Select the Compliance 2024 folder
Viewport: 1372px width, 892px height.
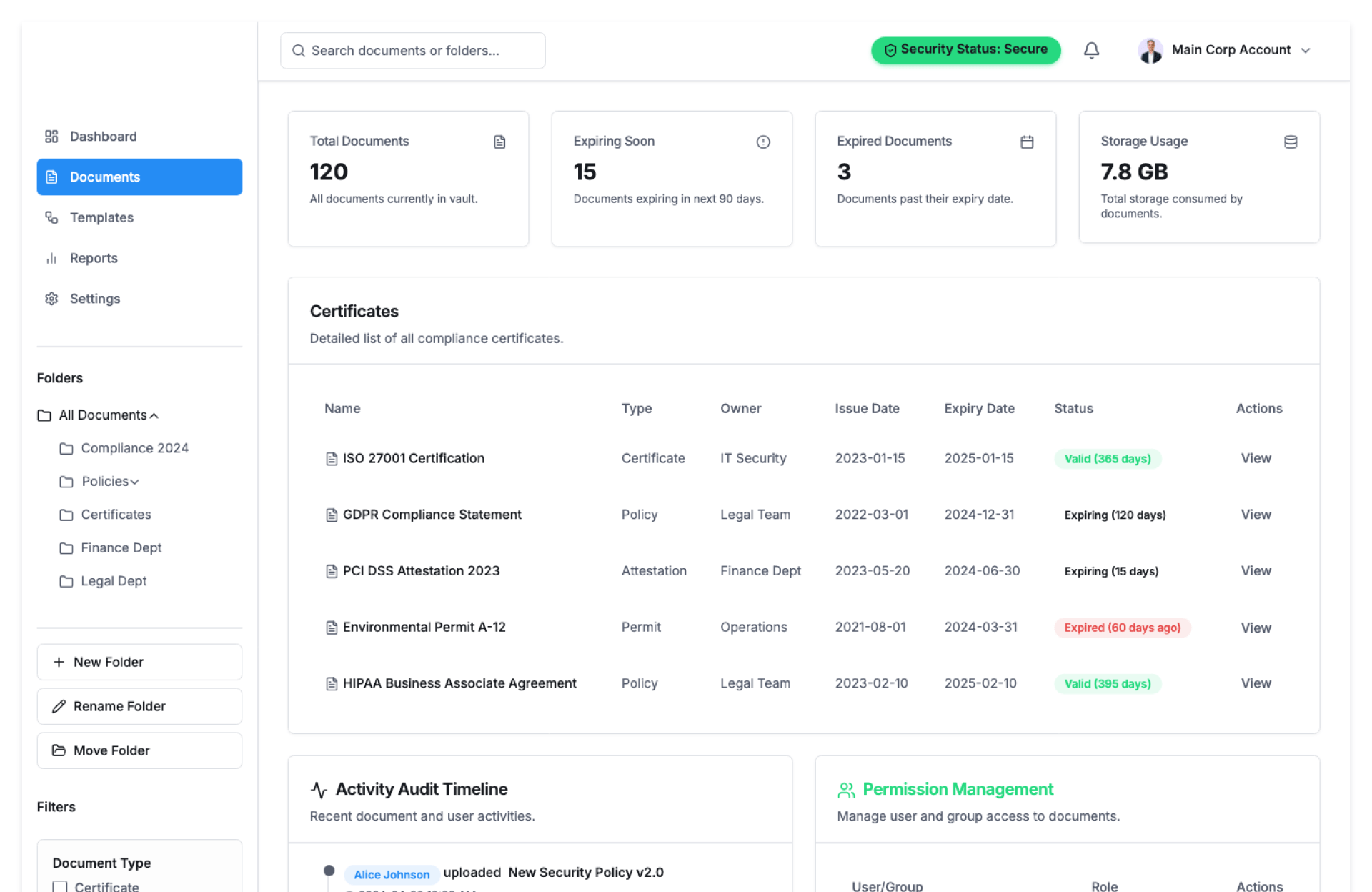pos(134,448)
